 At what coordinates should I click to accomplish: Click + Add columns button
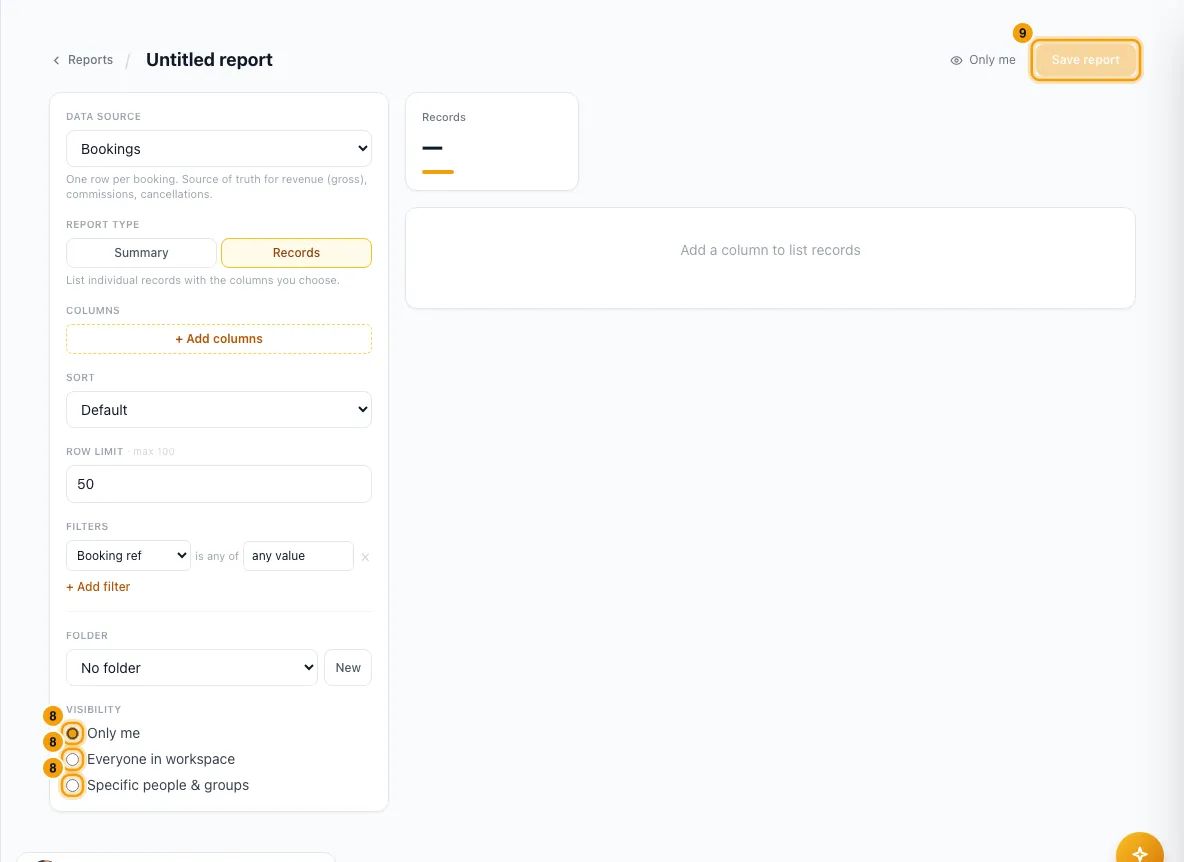tap(219, 339)
